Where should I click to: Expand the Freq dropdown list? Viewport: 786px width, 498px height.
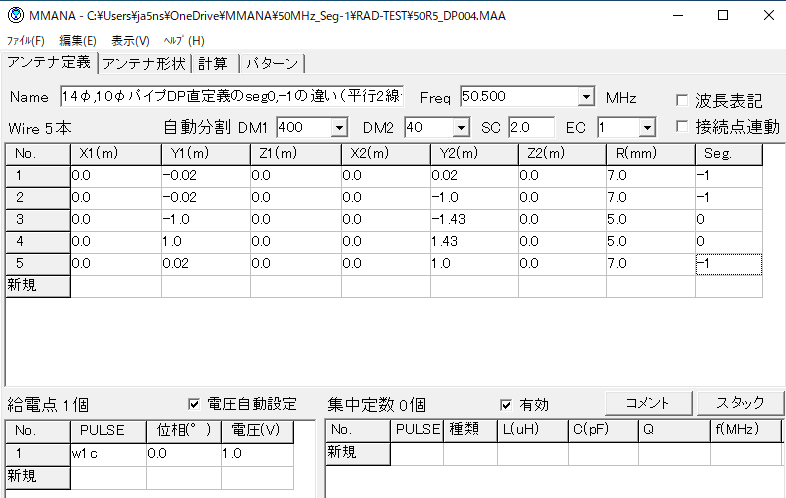tap(586, 97)
